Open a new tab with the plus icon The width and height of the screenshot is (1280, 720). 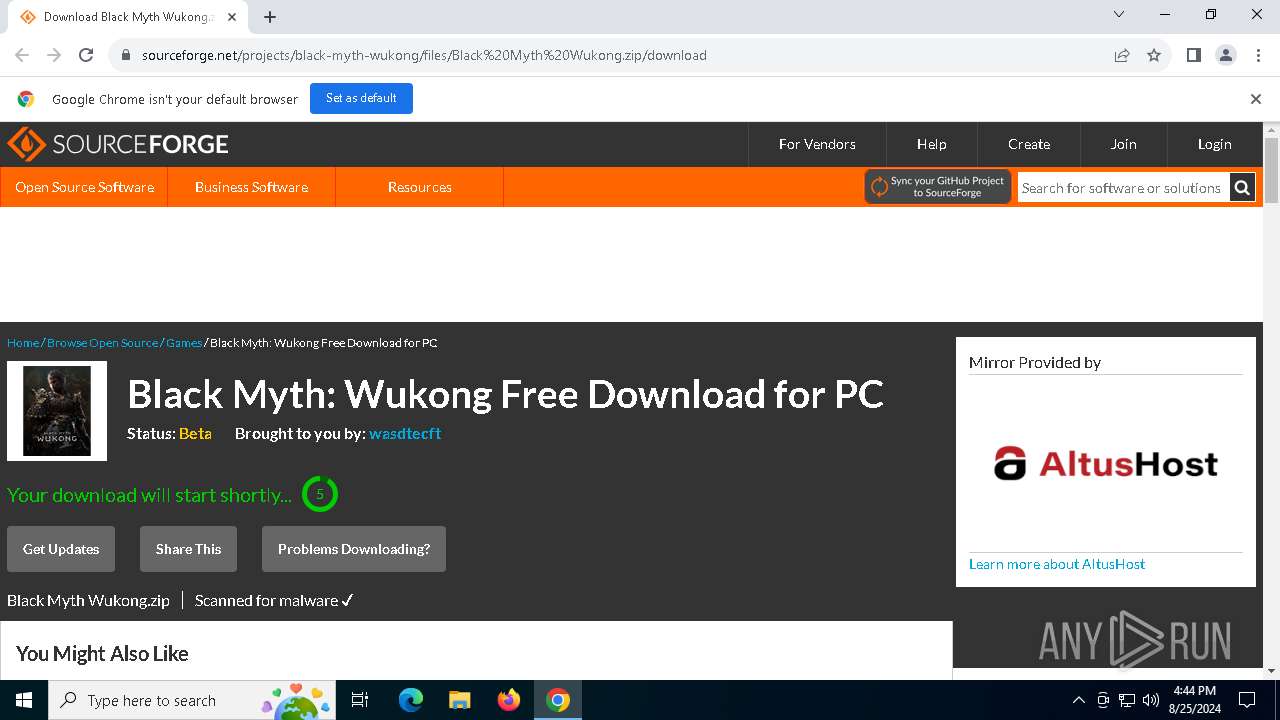point(270,17)
